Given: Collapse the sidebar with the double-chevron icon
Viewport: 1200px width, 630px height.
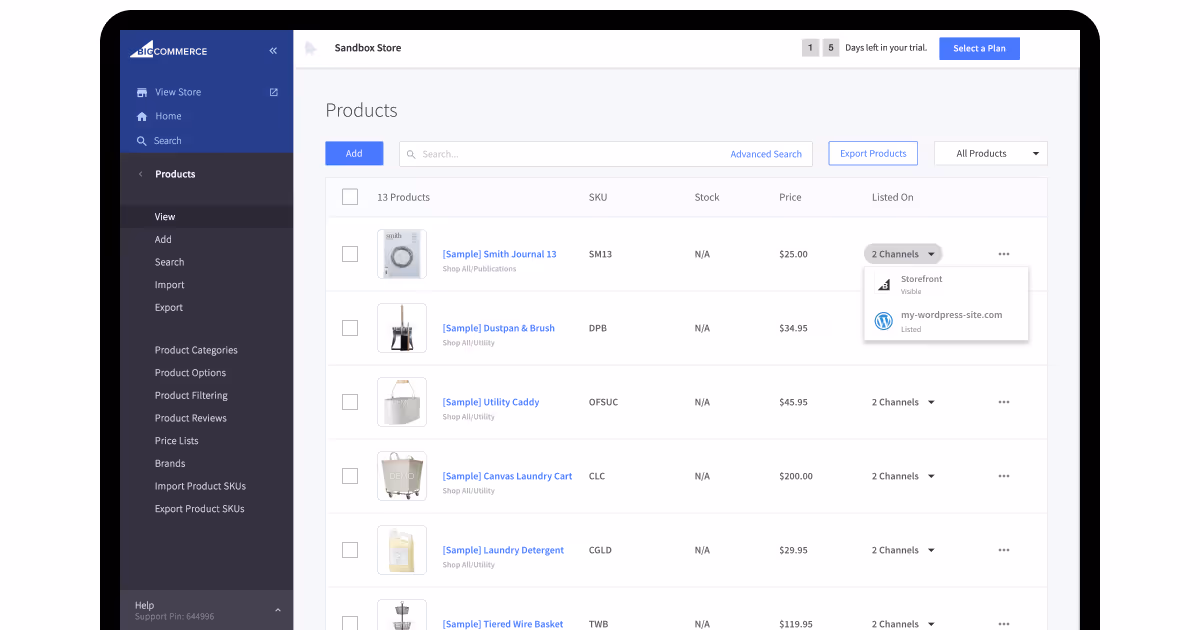Looking at the screenshot, I should point(272,50).
